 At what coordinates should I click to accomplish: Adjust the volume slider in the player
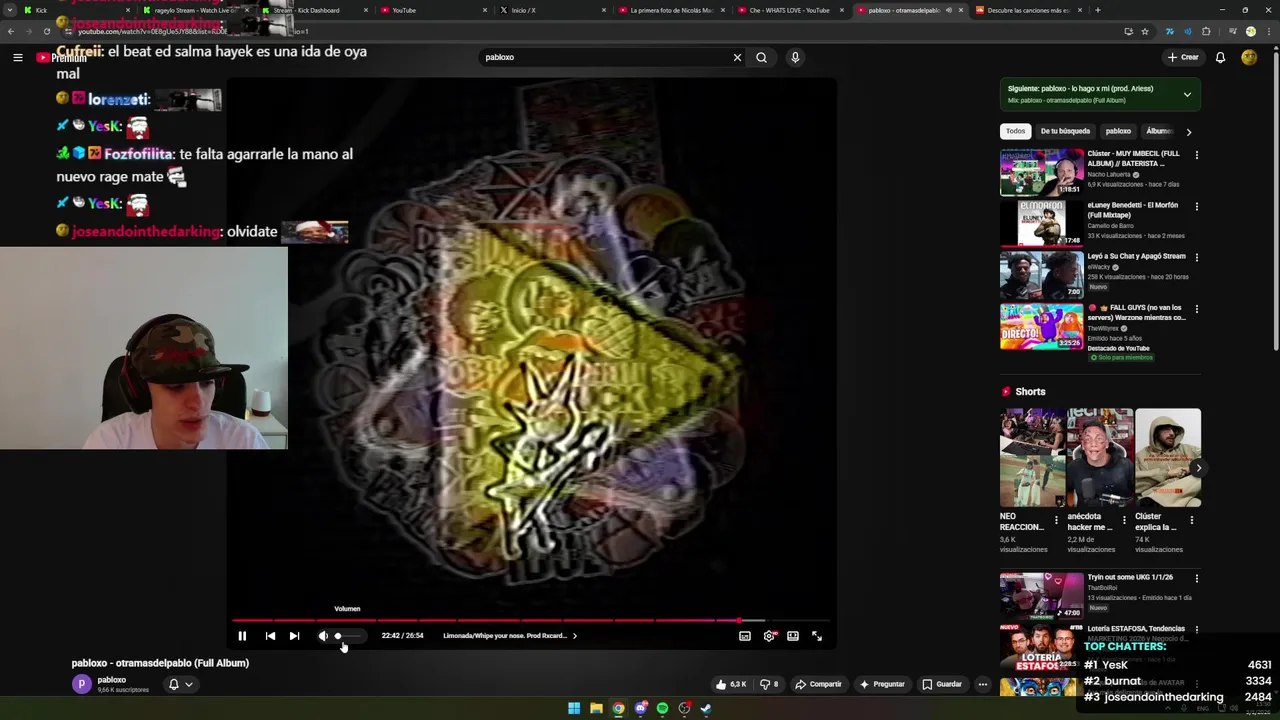pyautogui.click(x=348, y=636)
